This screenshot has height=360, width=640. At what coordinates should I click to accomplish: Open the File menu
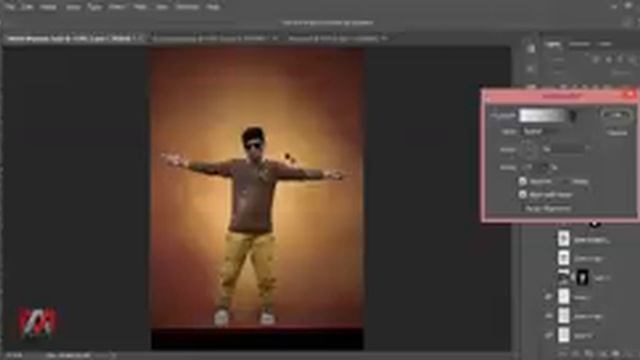click(9, 7)
